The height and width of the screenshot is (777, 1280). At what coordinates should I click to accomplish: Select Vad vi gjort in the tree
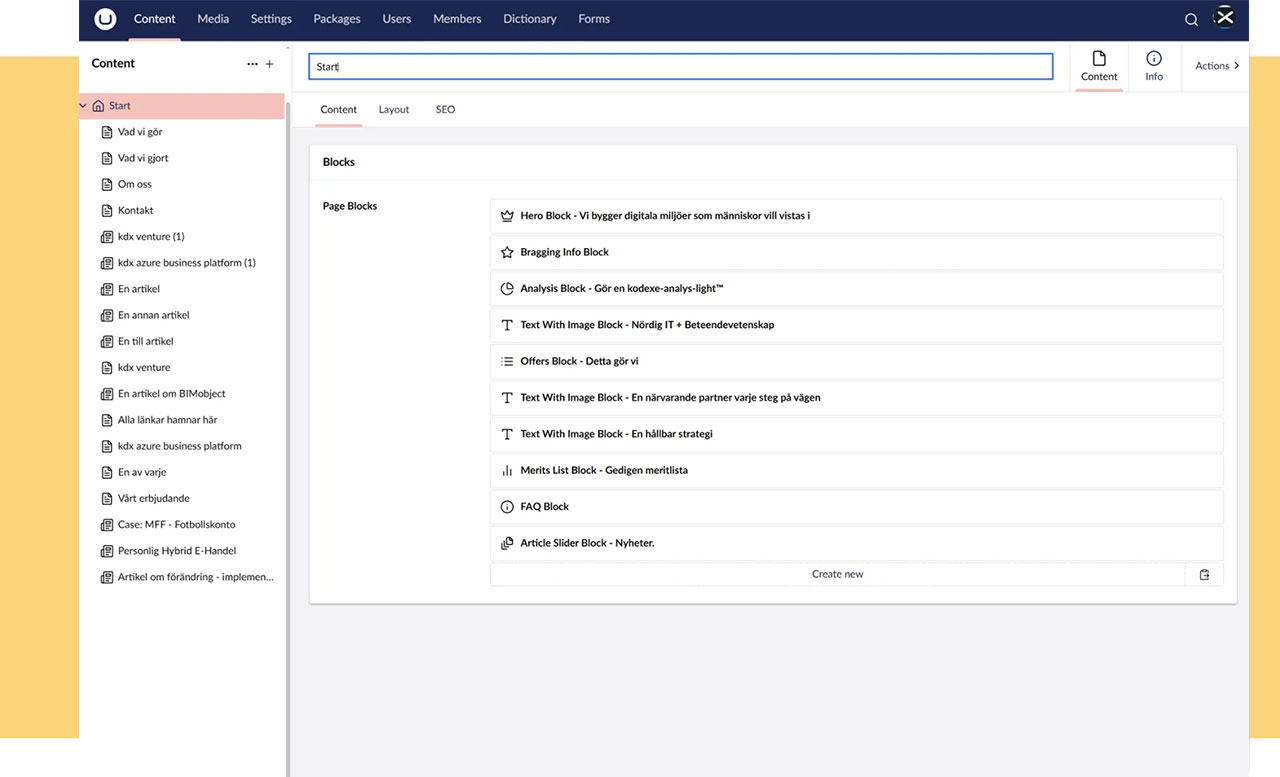143,158
